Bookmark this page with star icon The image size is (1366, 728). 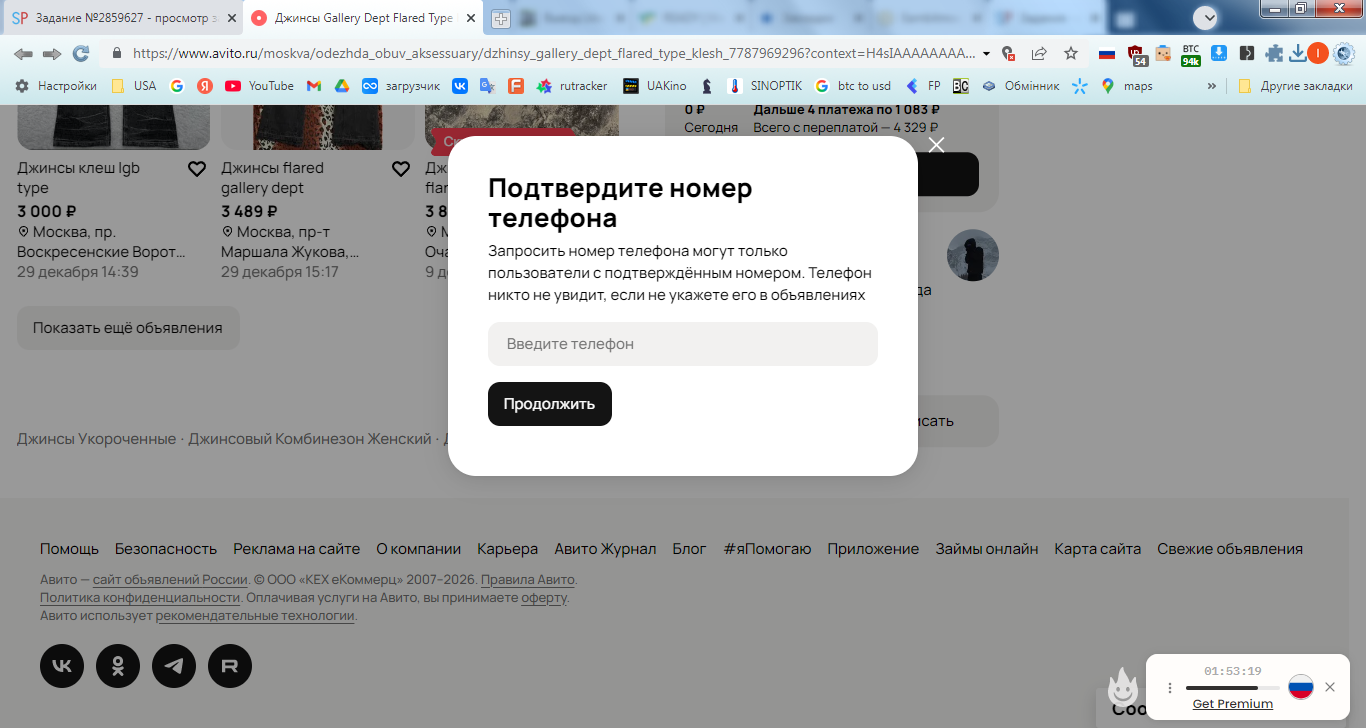[1071, 54]
